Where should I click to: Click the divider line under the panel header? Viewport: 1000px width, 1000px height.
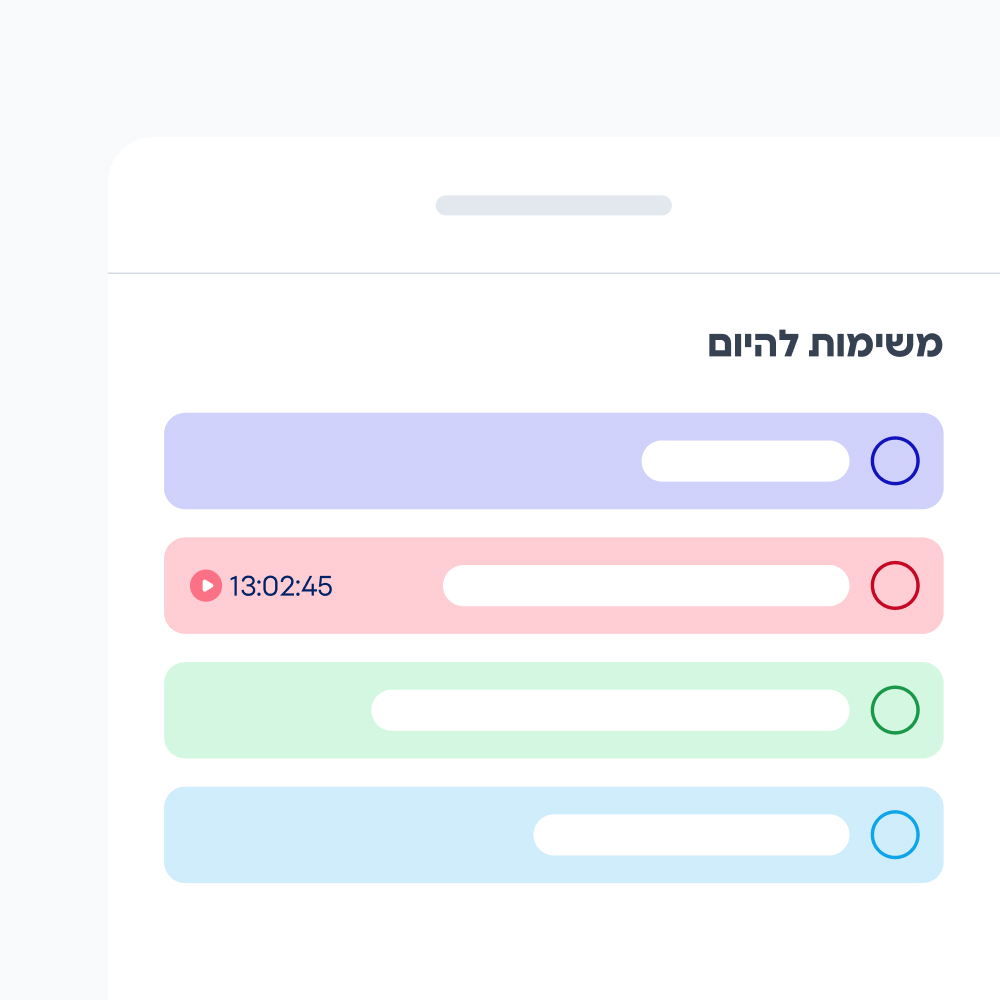coord(553,272)
